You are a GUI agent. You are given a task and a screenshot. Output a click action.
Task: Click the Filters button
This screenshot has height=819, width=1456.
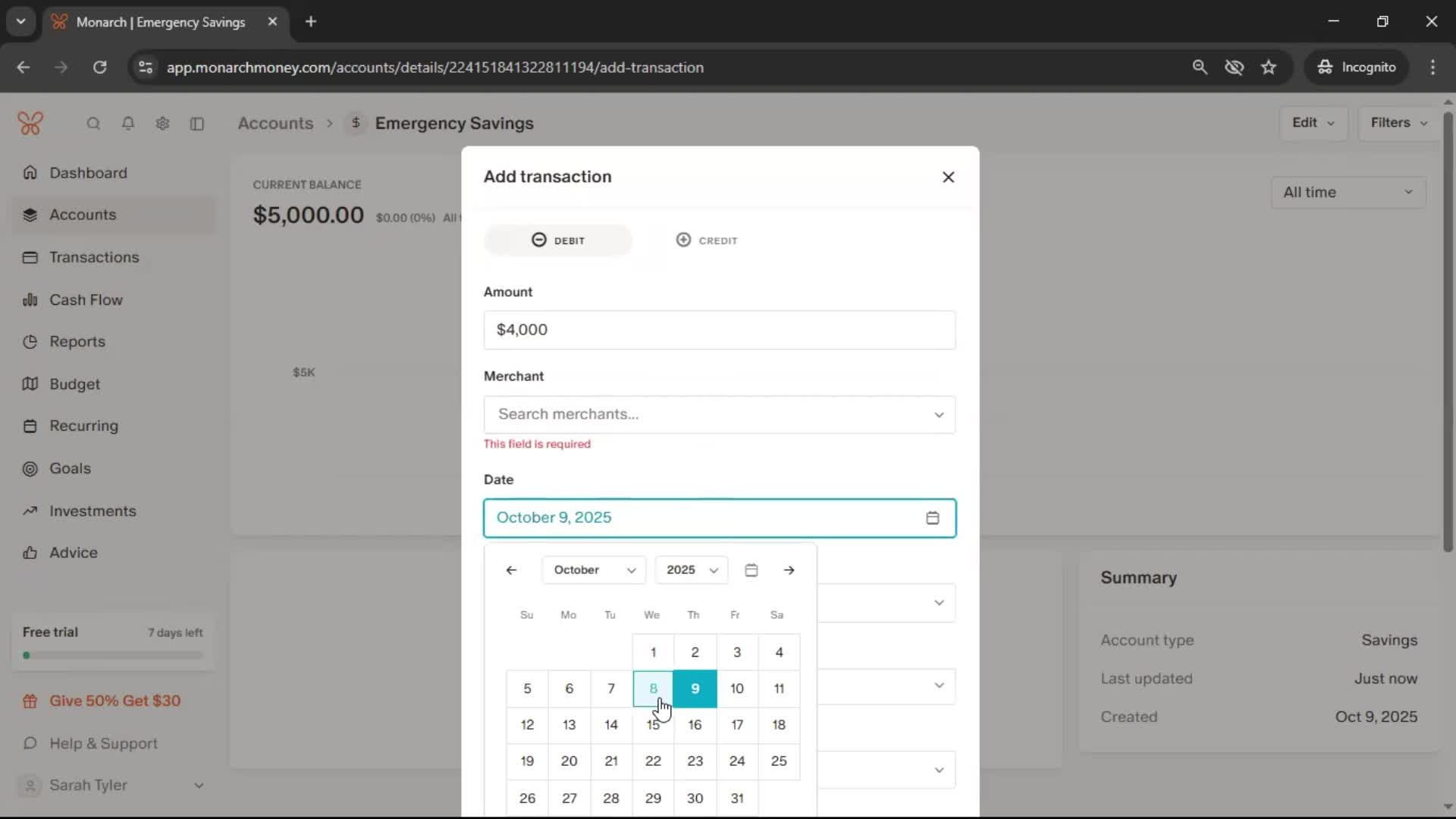(1398, 123)
